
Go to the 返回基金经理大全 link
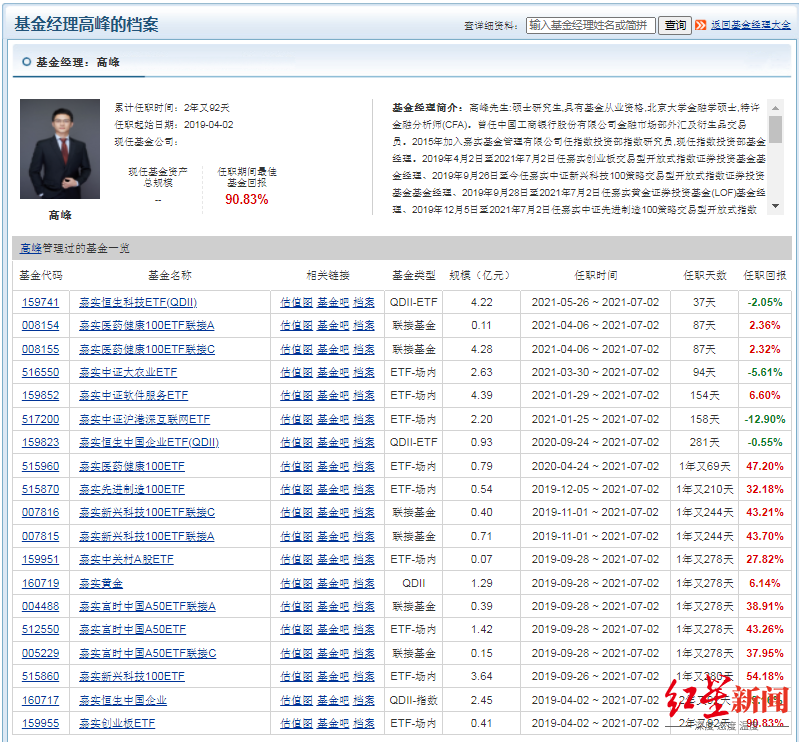point(750,25)
